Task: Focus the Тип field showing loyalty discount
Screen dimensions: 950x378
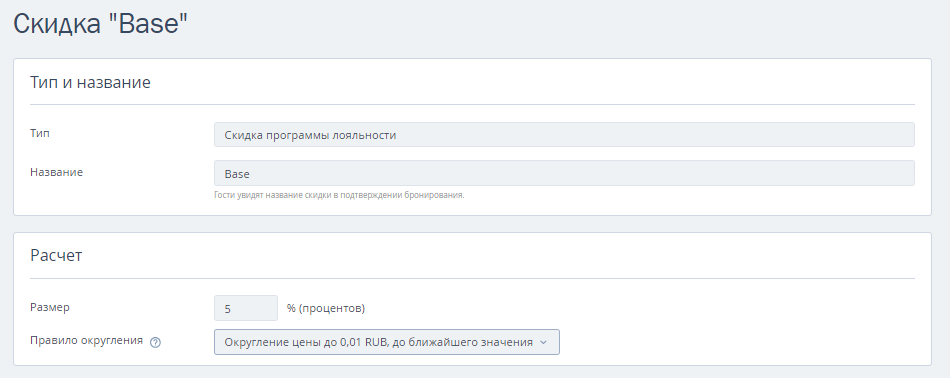Action: click(564, 134)
